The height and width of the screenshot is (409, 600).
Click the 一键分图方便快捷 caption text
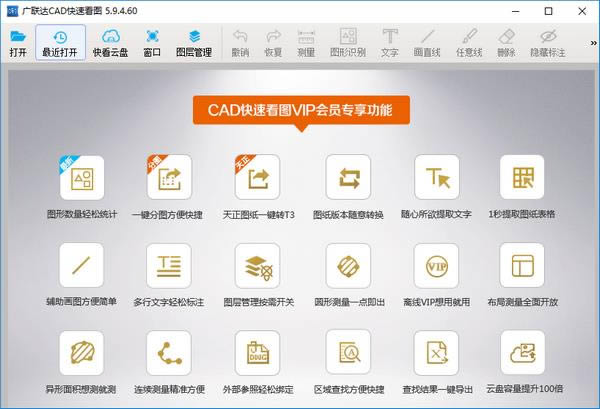pos(167,215)
